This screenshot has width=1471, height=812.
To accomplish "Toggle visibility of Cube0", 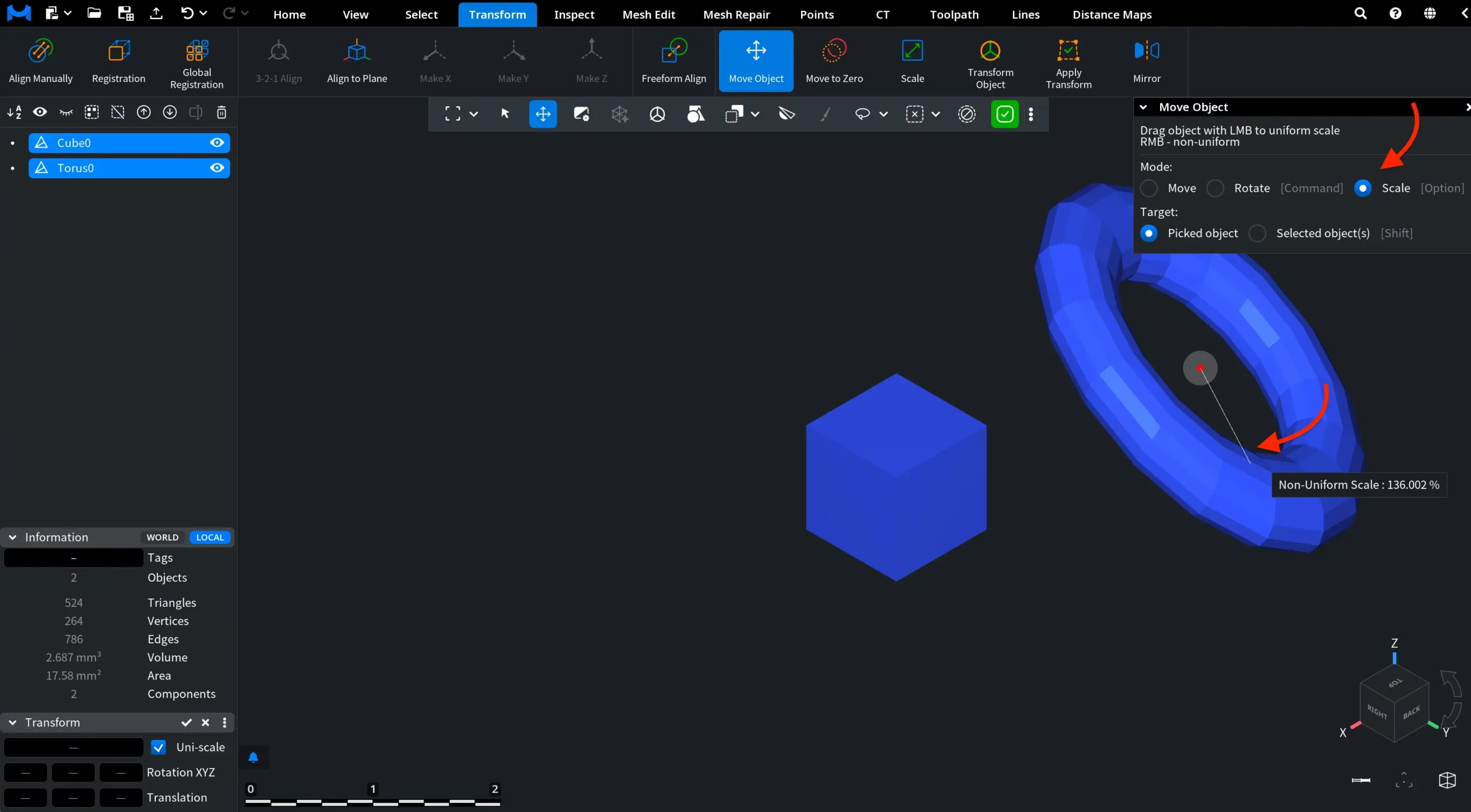I will coord(217,142).
